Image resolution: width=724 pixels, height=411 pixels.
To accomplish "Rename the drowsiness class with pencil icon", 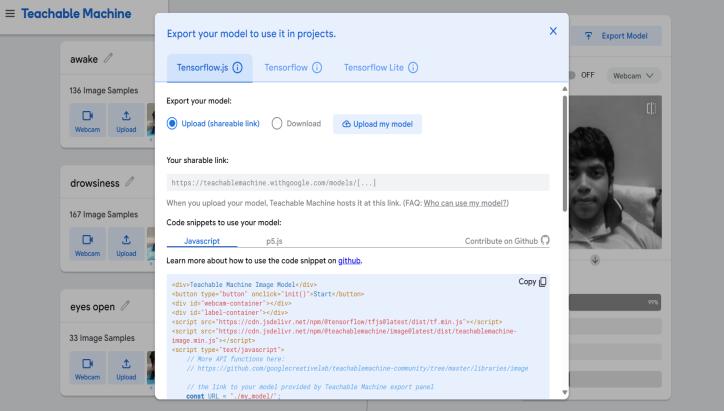I will [x=130, y=182].
